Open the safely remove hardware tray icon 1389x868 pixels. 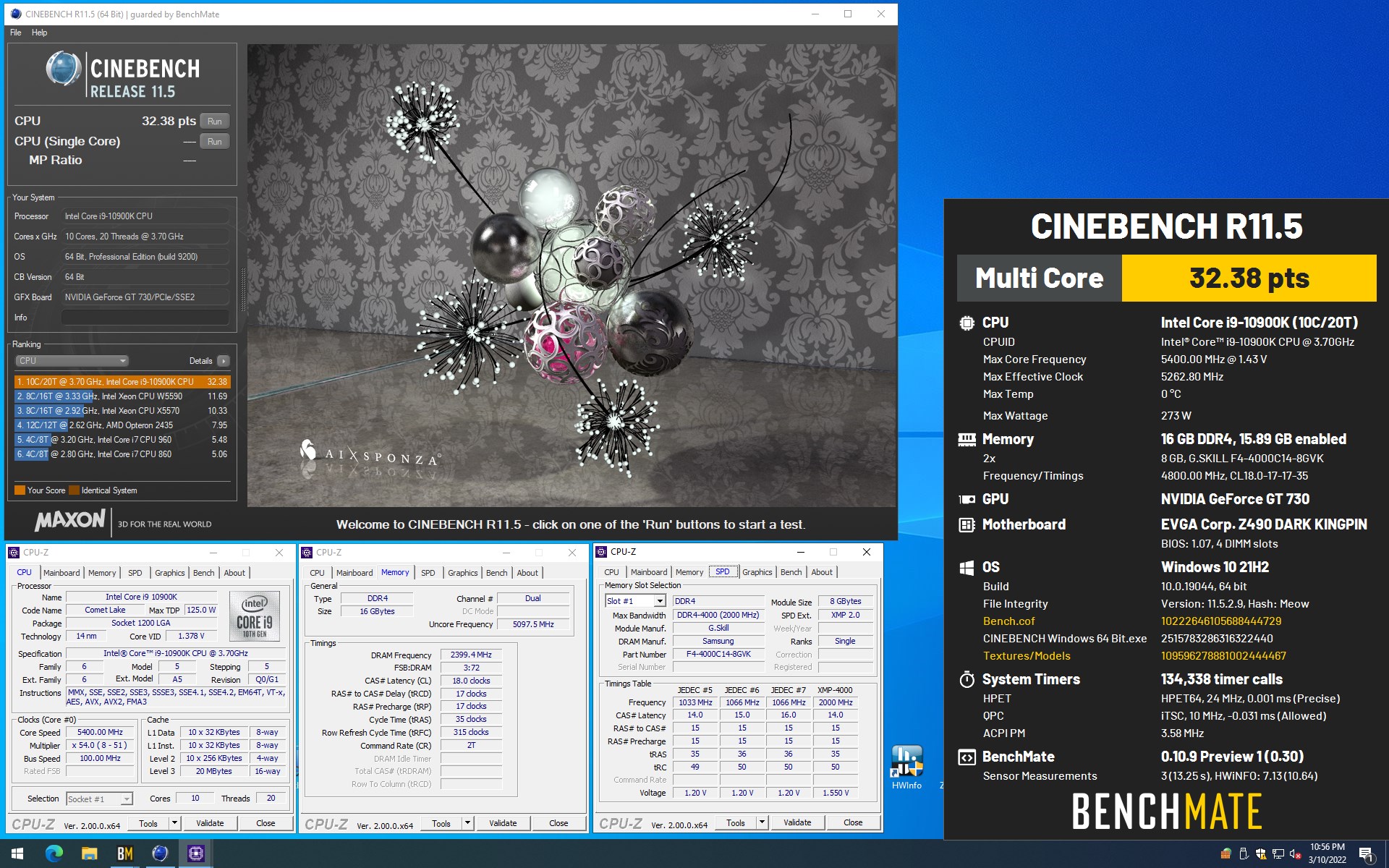click(x=1244, y=854)
